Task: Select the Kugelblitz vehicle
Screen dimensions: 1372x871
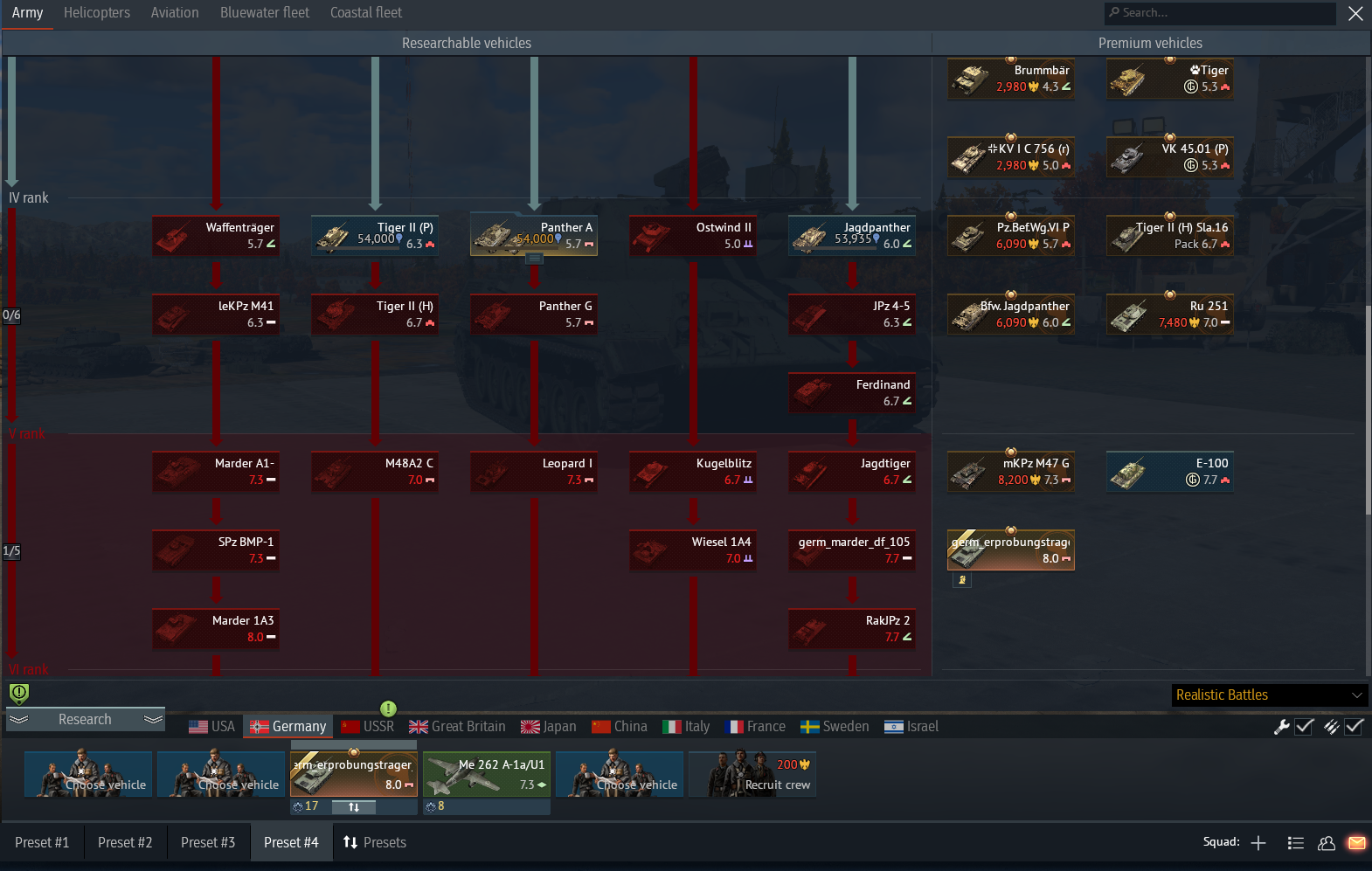Action: pyautogui.click(x=693, y=472)
